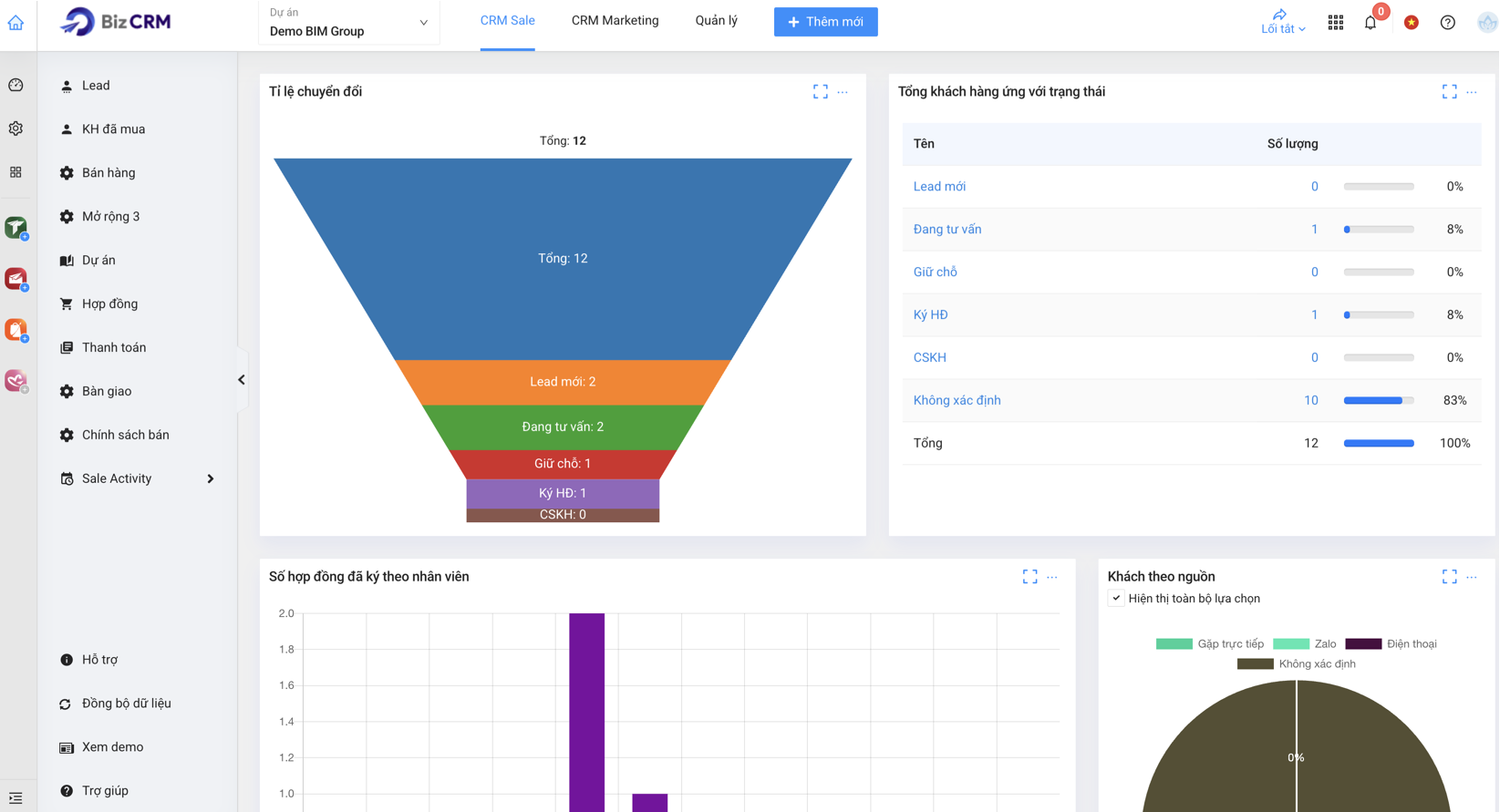Collapse the sidebar with the arrow handle
Viewport: 1500px width, 812px height.
tap(242, 380)
